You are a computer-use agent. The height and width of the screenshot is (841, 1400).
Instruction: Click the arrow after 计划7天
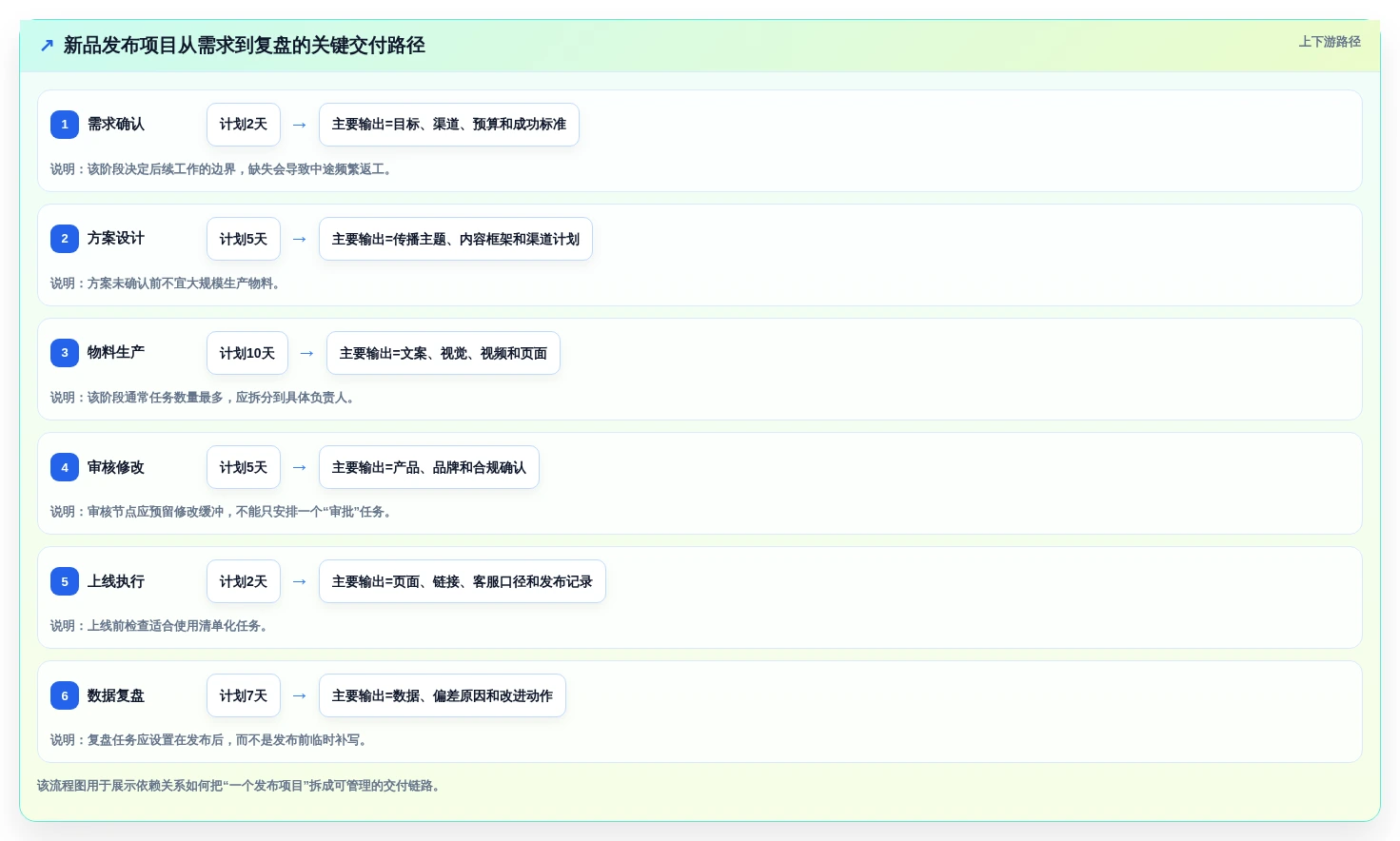[x=300, y=695]
